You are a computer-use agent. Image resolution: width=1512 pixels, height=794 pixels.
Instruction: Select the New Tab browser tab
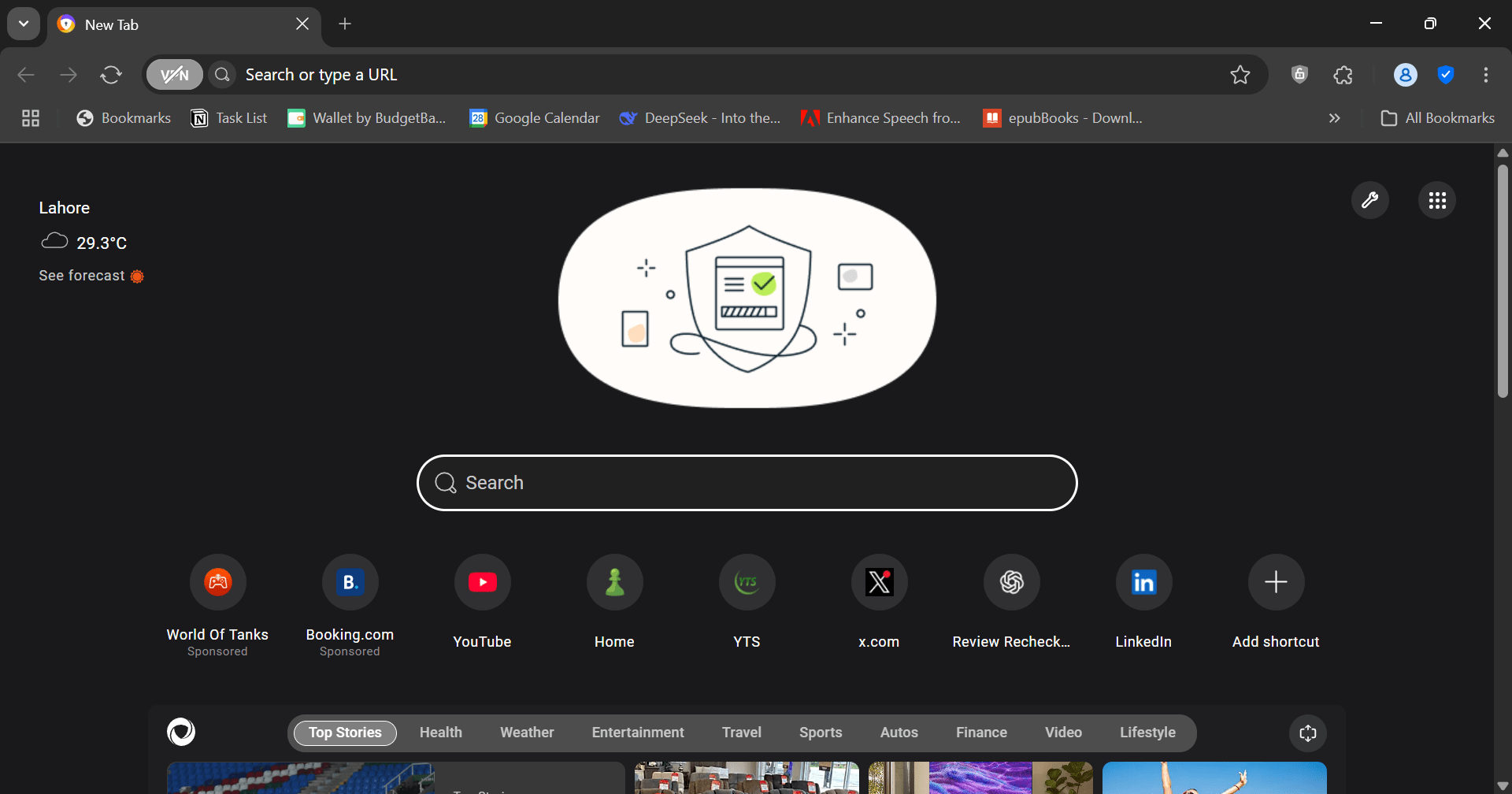[x=184, y=24]
